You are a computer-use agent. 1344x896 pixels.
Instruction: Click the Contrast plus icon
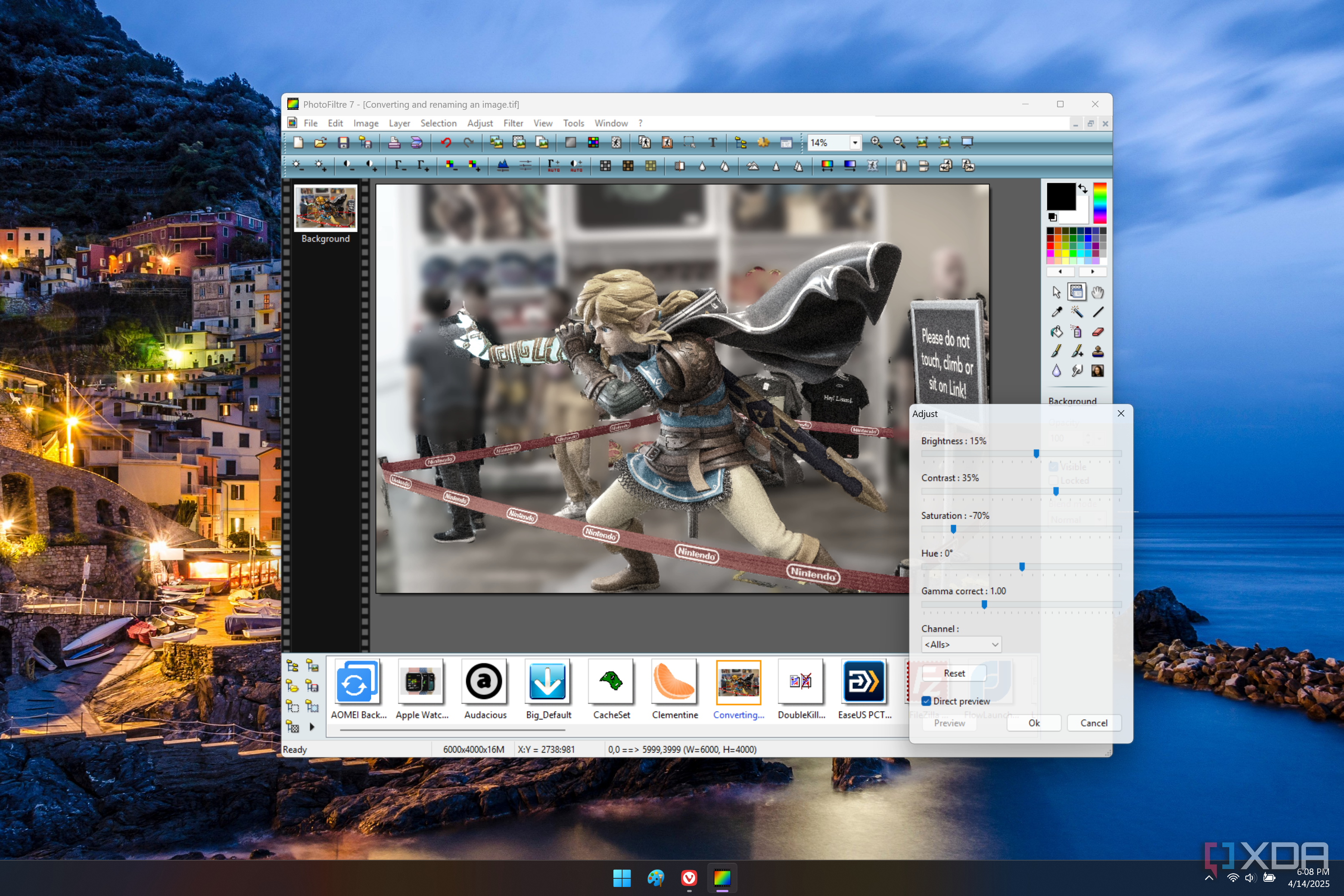[x=371, y=166]
